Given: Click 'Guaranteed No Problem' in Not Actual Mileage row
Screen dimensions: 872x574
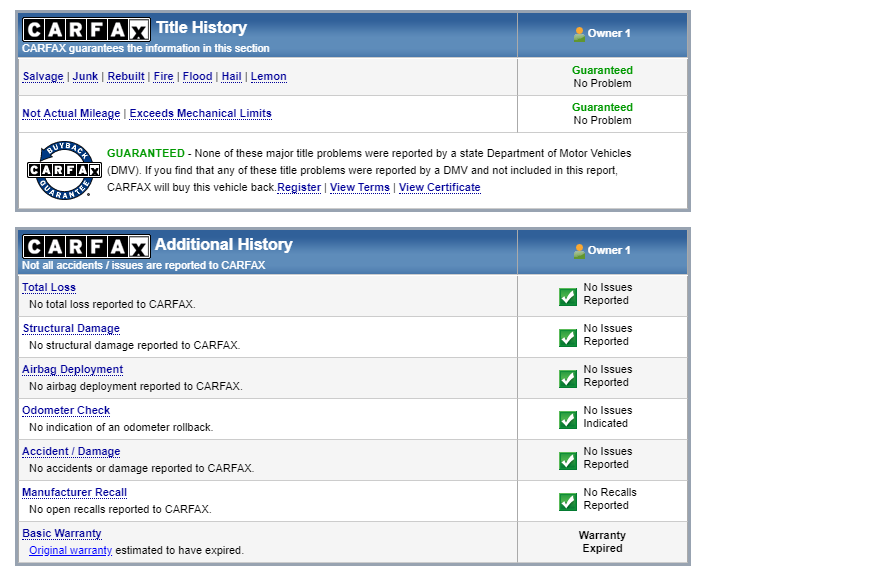Looking at the screenshot, I should (x=602, y=113).
